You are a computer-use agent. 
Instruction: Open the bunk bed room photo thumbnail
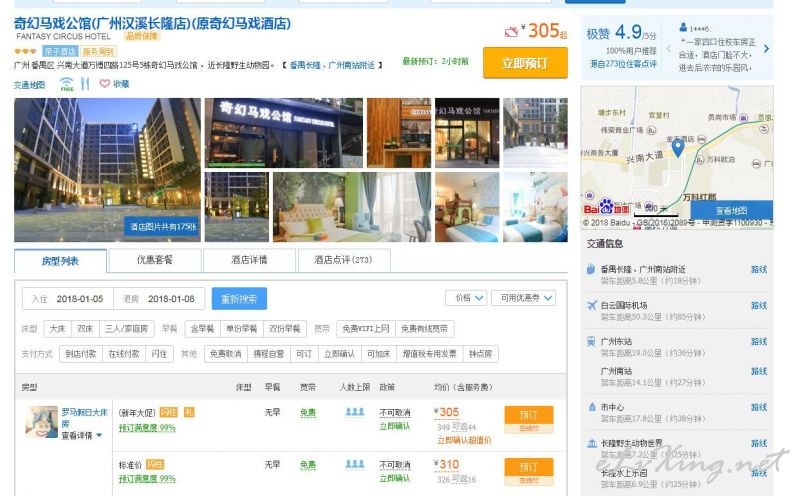467,207
